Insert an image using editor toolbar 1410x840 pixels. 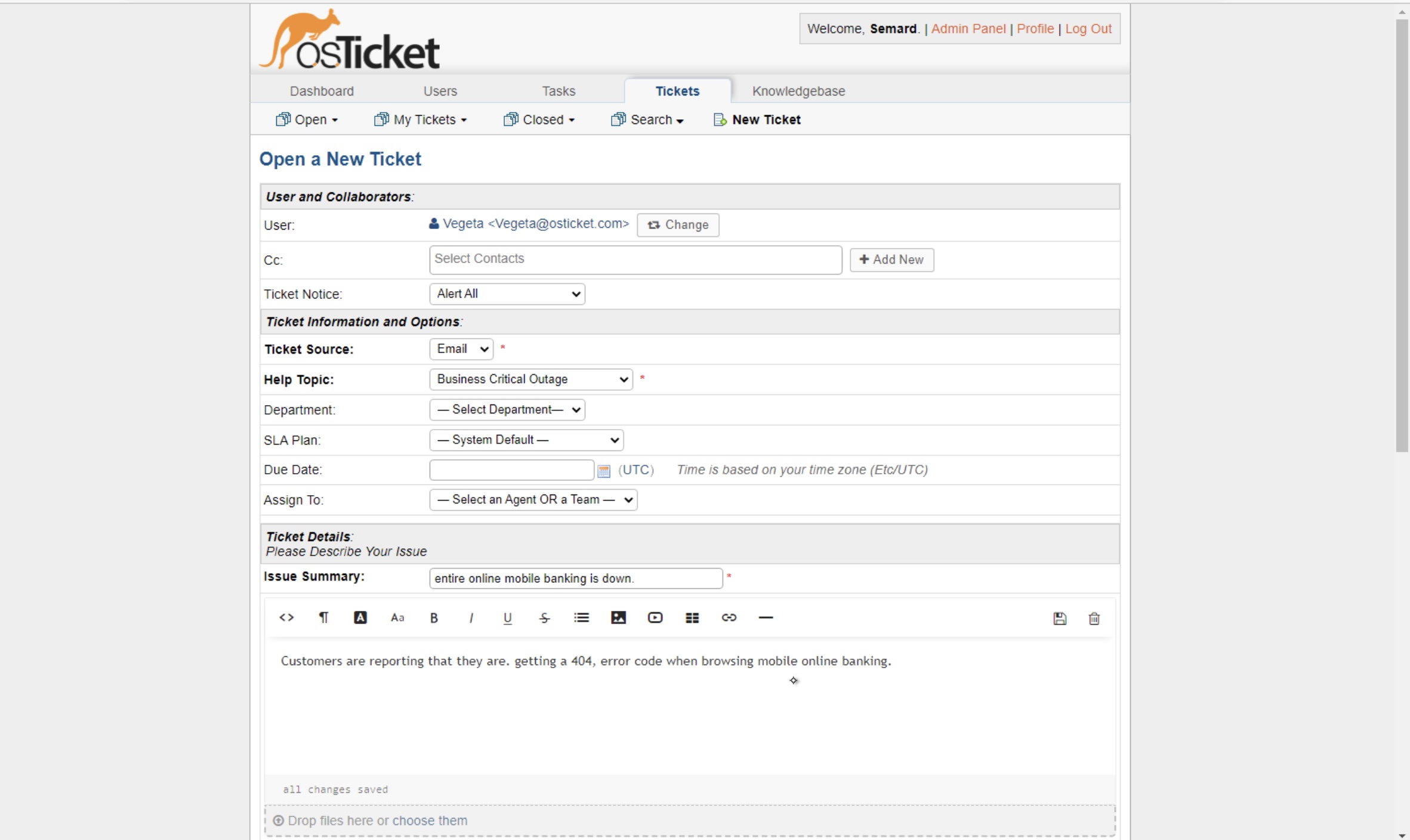[x=618, y=617]
